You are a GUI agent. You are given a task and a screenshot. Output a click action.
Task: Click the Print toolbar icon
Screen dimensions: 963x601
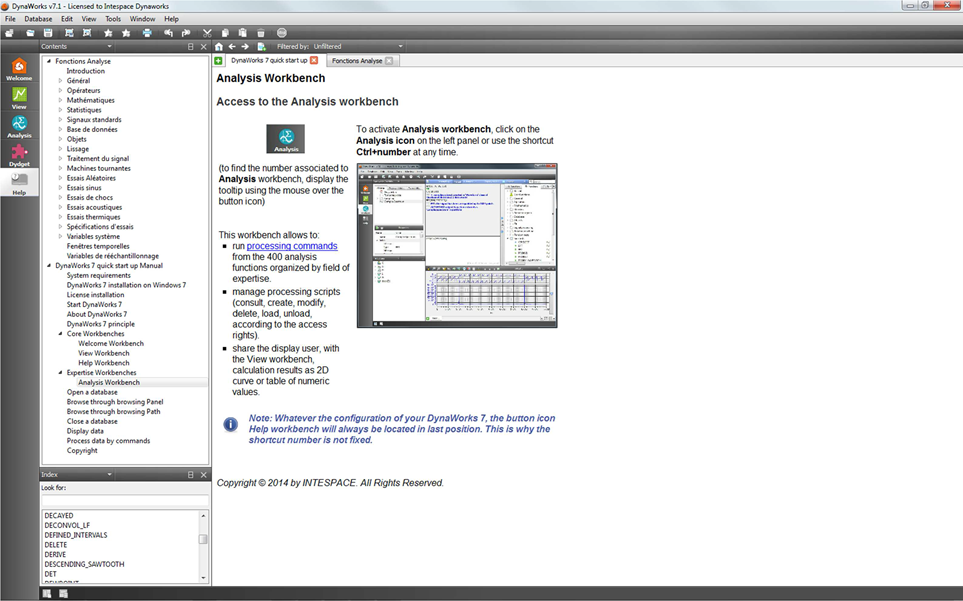tap(147, 33)
